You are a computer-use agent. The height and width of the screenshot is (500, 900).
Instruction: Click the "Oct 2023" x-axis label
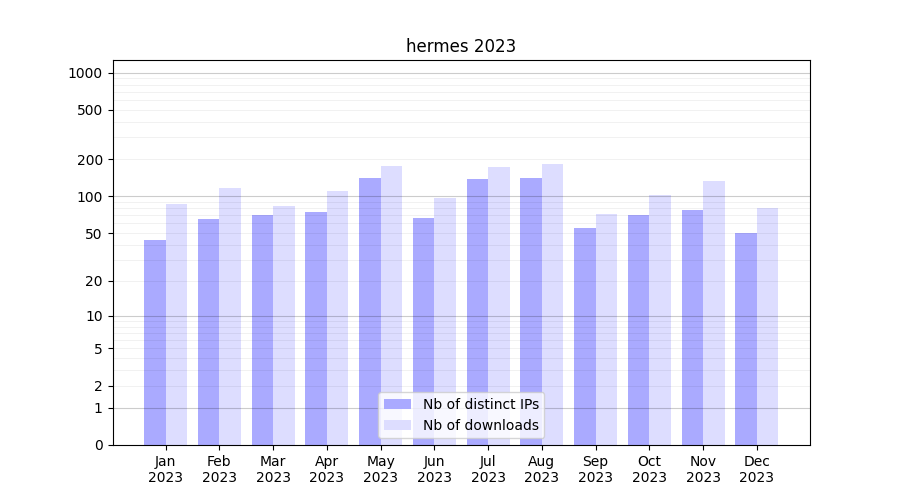click(649, 469)
